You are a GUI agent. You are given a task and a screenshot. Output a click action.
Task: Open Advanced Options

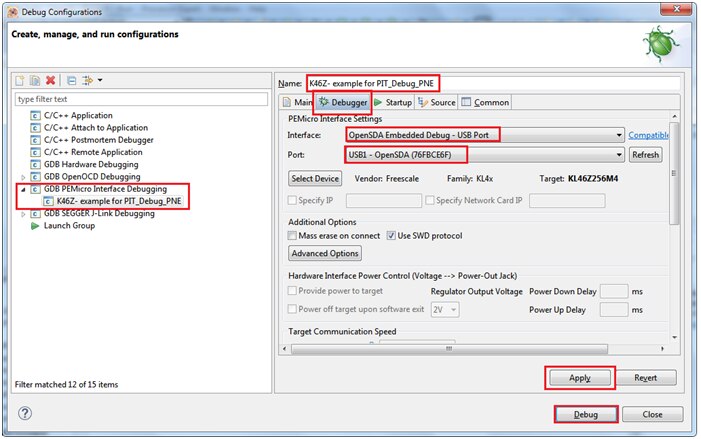325,253
